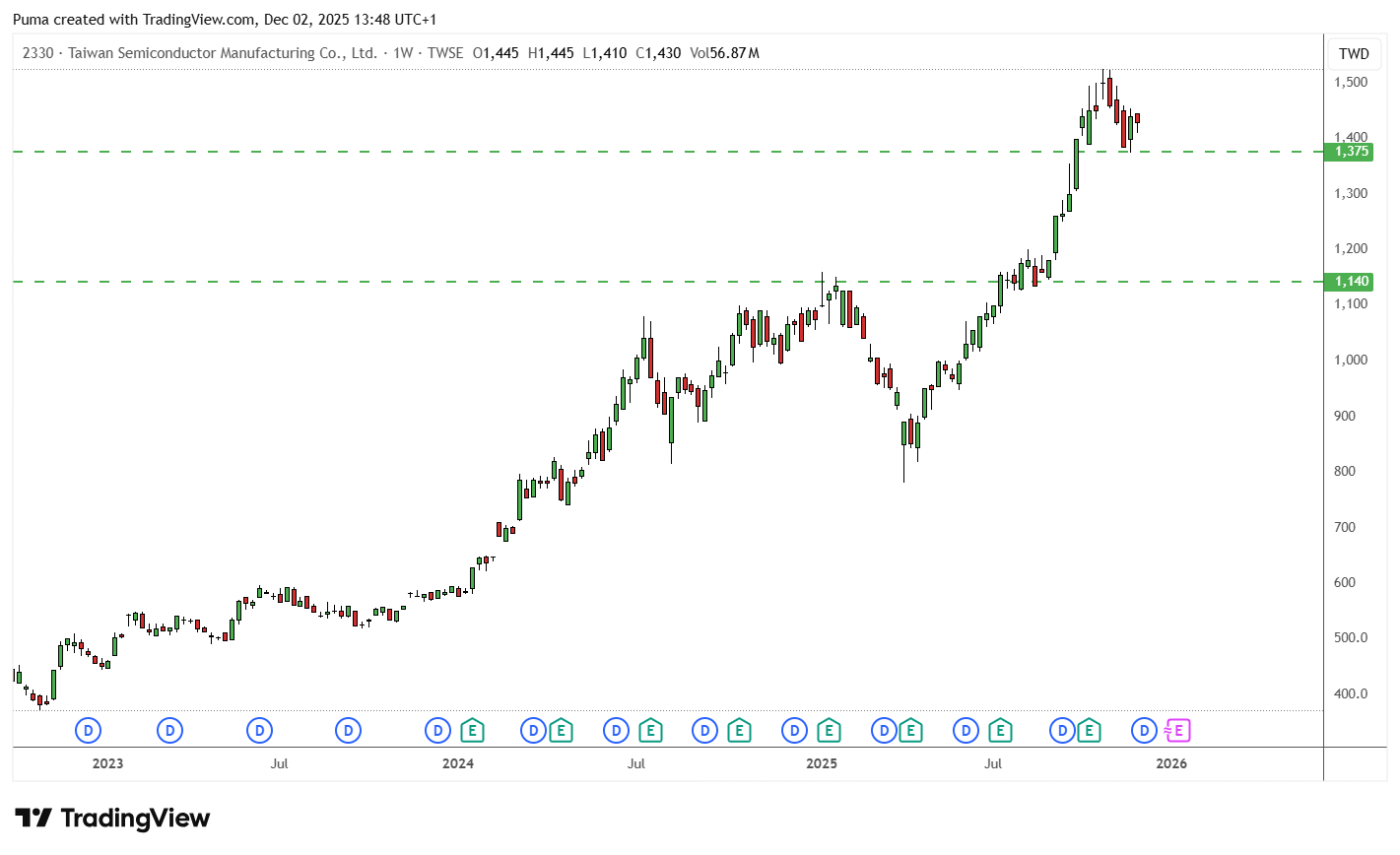Open the July 2025 earnings marker
Screen dimensions: 1400x855
click(1000, 731)
